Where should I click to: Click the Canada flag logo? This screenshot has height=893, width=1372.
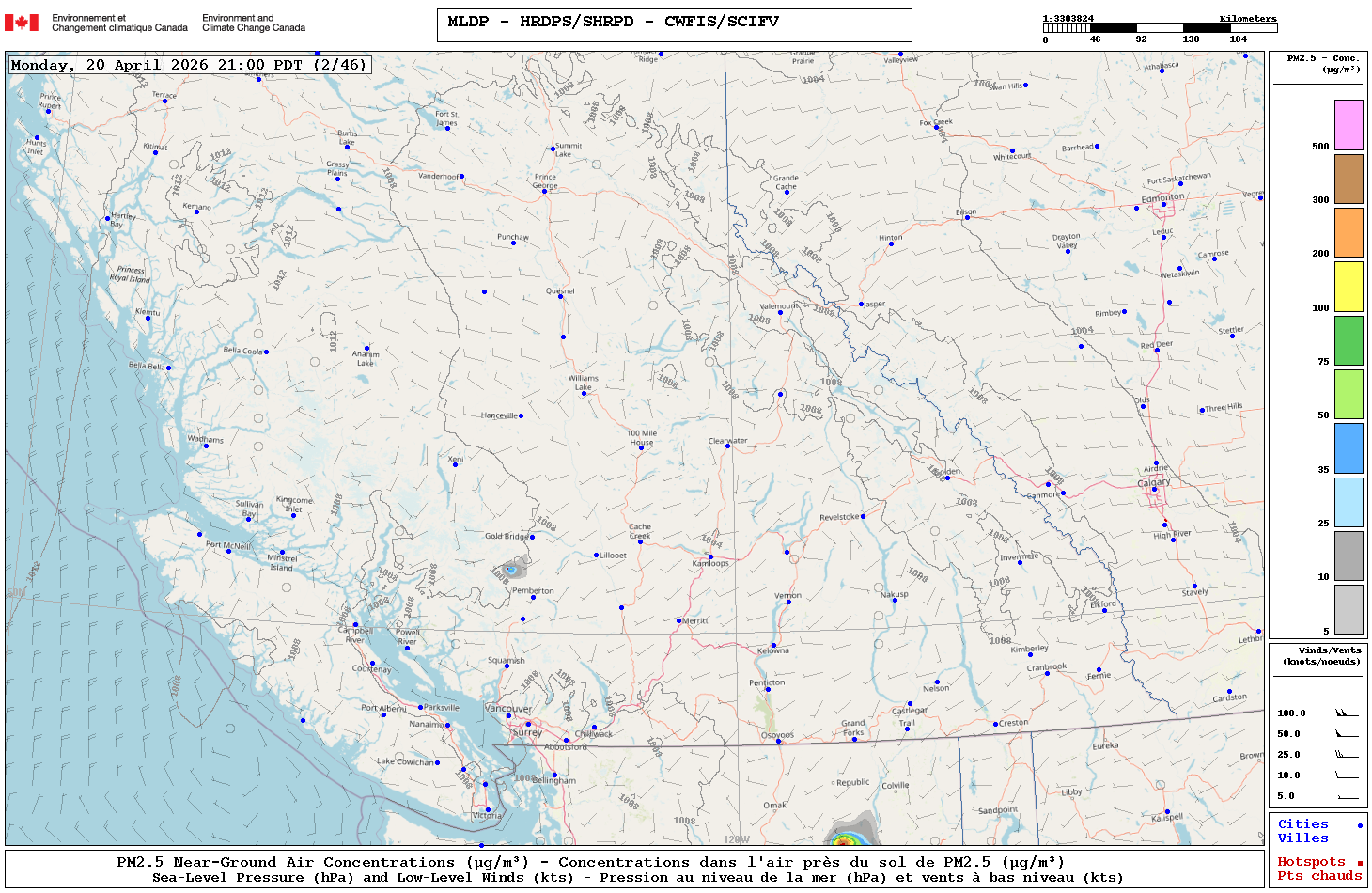point(22,23)
